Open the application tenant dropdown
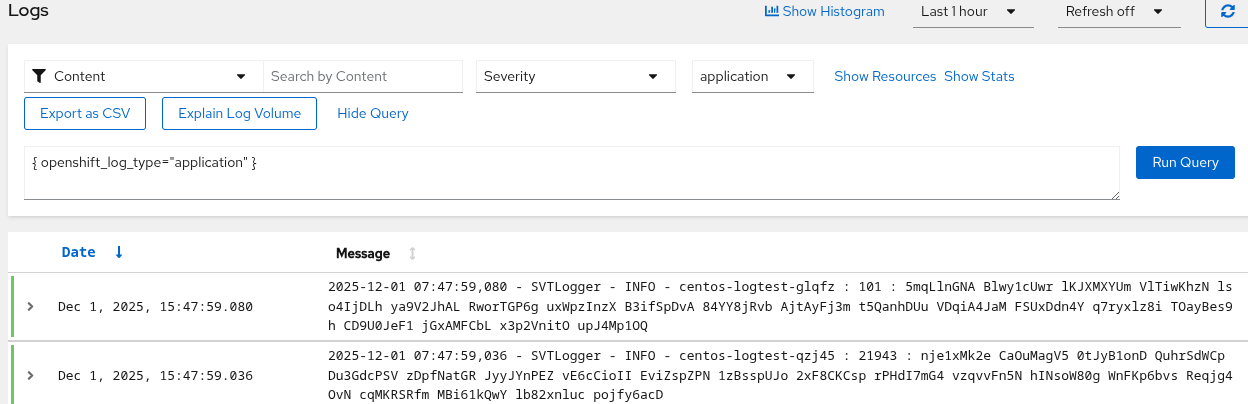This screenshot has width=1248, height=404. click(x=752, y=76)
